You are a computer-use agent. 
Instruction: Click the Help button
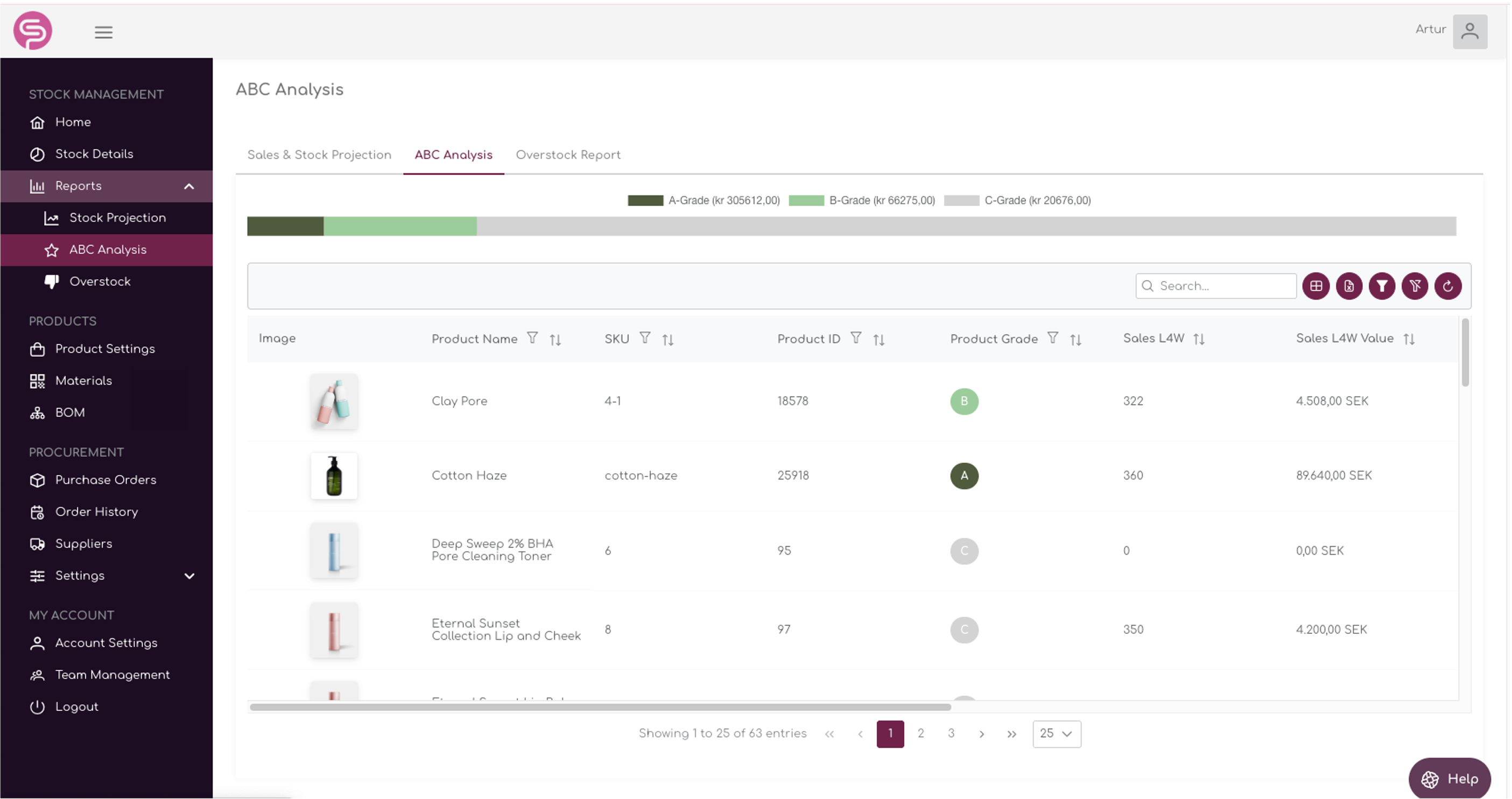pyautogui.click(x=1450, y=779)
